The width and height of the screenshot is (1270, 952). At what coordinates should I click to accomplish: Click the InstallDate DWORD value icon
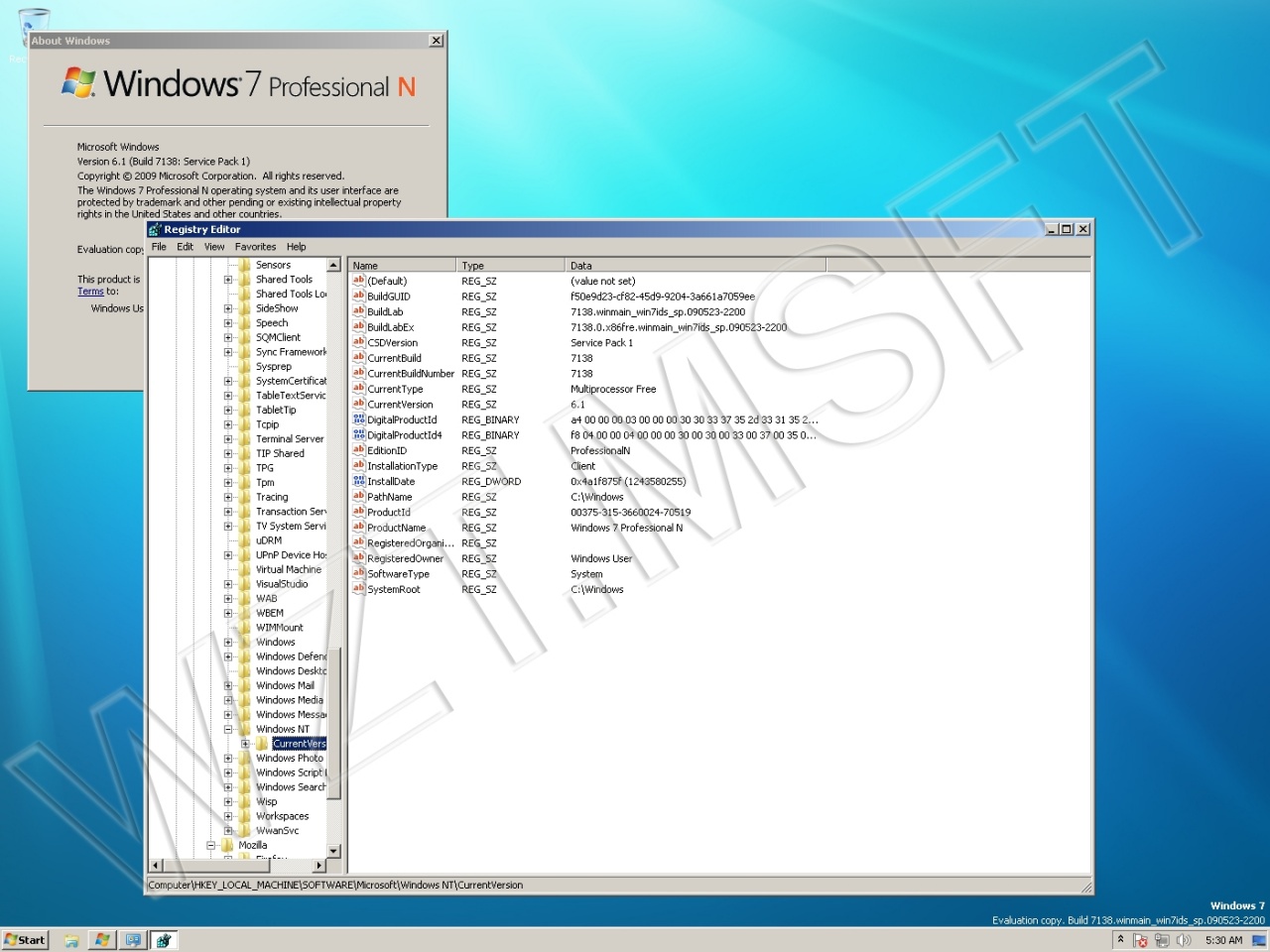pos(359,481)
